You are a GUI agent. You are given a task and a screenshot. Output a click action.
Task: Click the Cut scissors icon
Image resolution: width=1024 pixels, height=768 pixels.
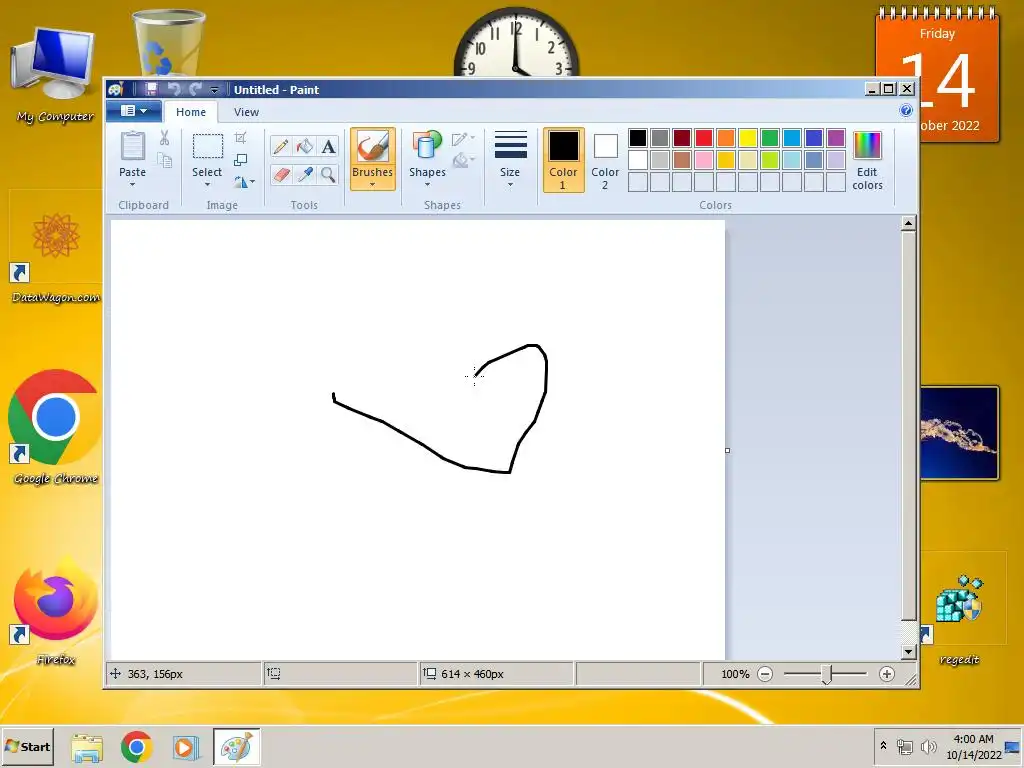165,138
